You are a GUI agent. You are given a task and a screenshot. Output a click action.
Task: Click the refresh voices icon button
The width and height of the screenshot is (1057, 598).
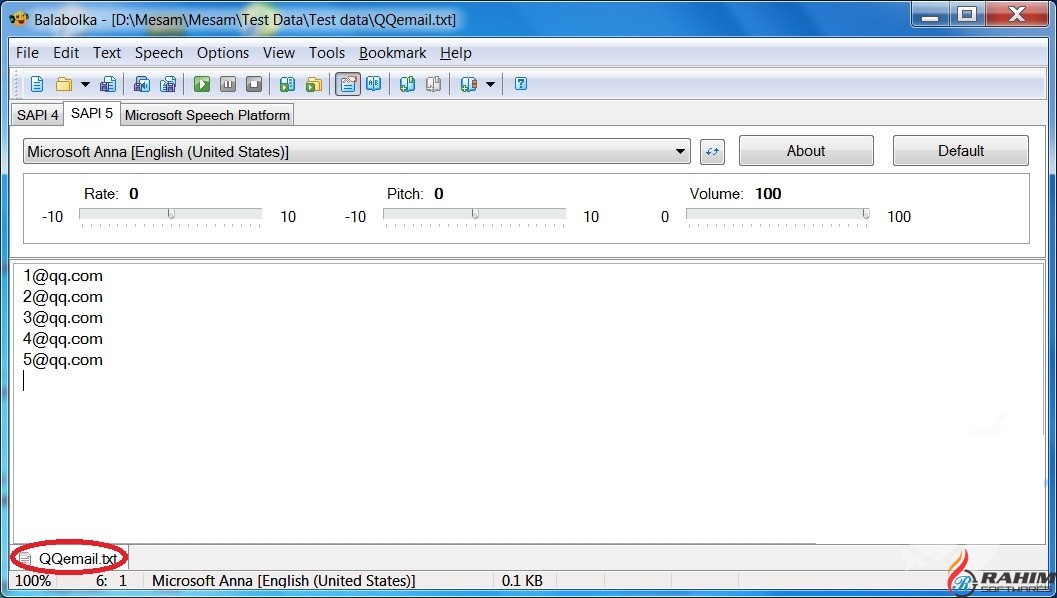[x=713, y=152]
